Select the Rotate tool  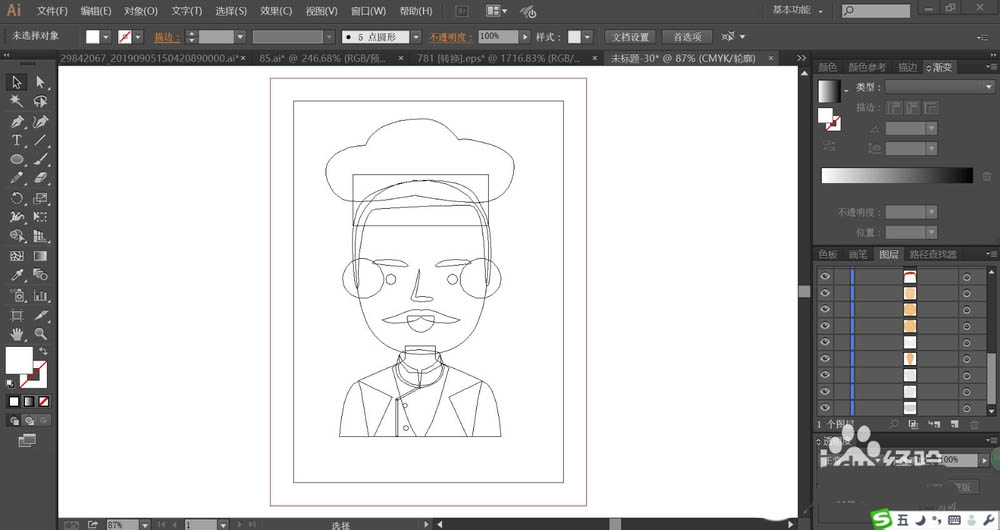coord(17,198)
